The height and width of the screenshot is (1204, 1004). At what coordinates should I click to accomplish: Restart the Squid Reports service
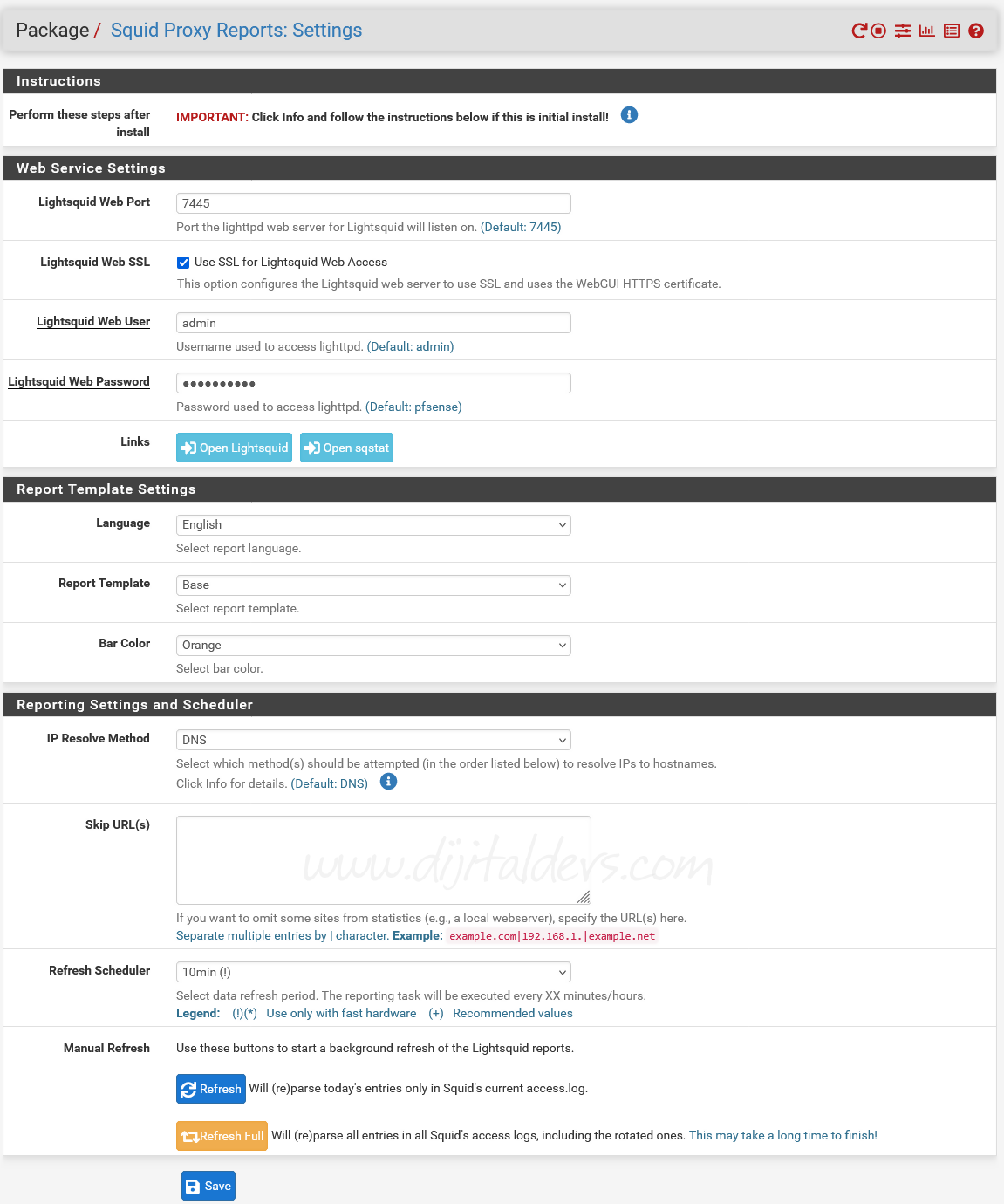[859, 31]
